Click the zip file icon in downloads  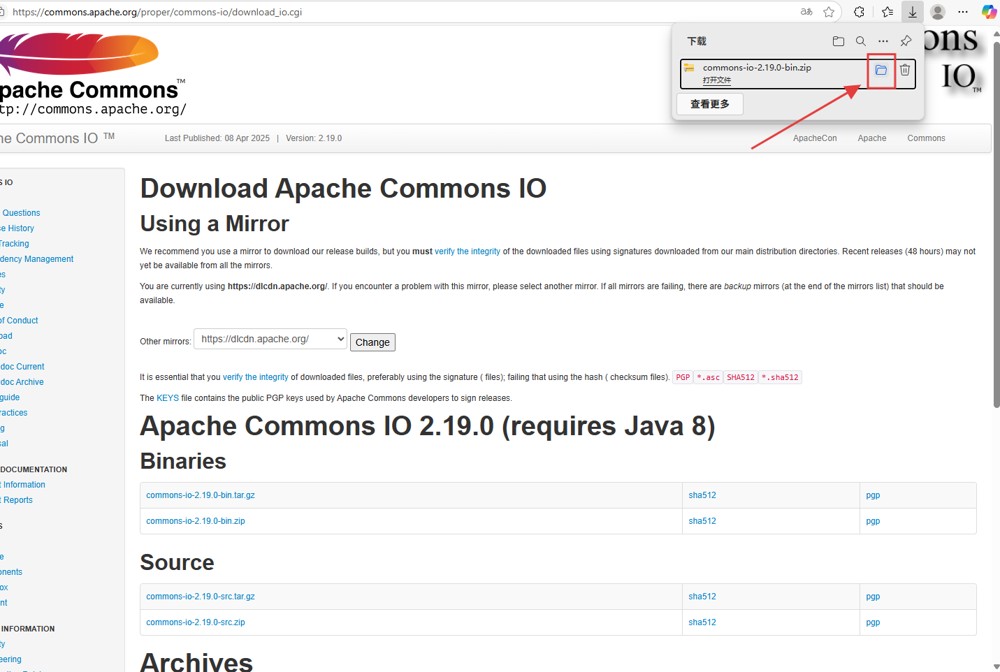point(689,68)
